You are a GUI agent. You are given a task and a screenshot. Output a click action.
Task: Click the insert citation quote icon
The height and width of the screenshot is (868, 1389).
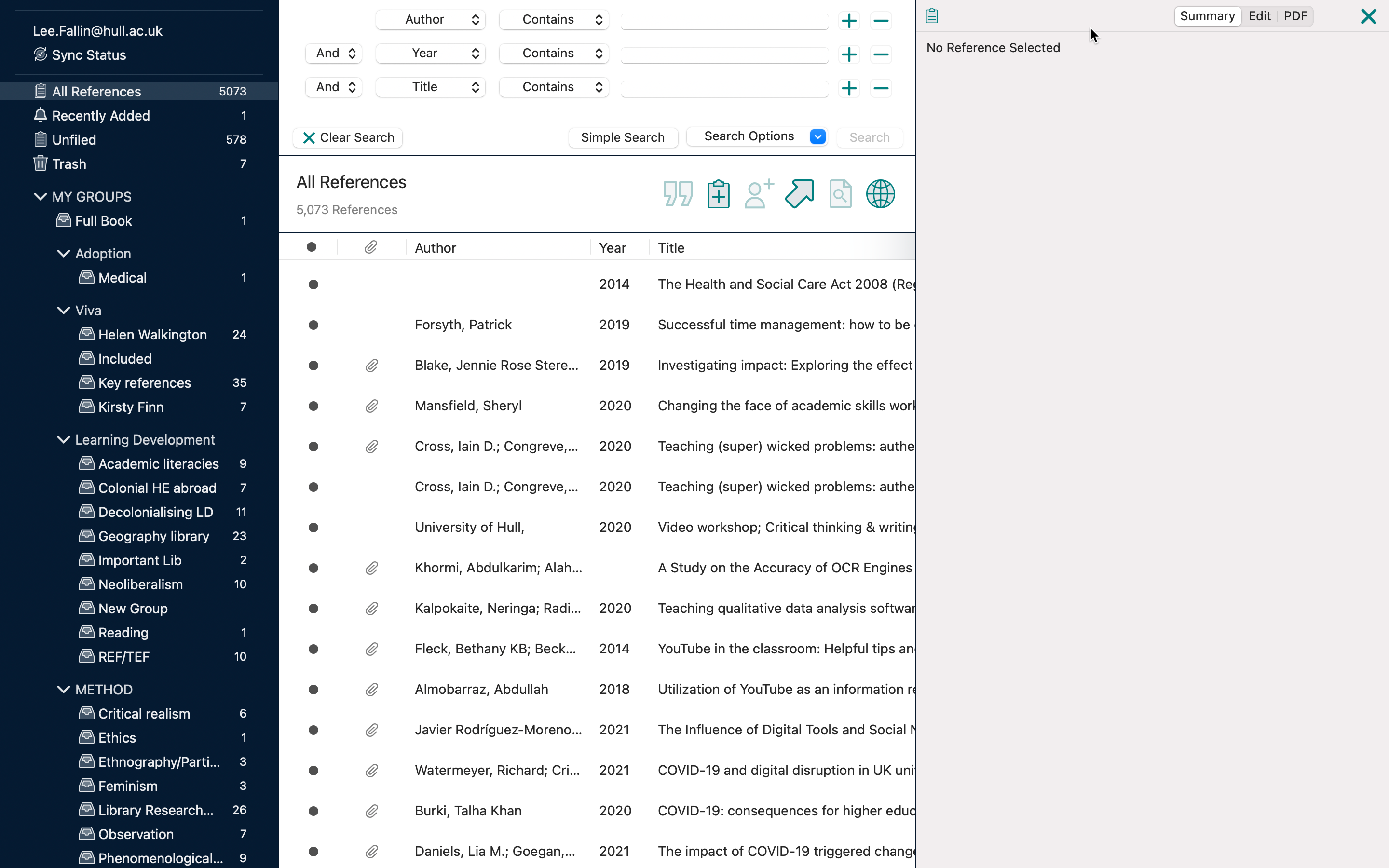point(677,194)
